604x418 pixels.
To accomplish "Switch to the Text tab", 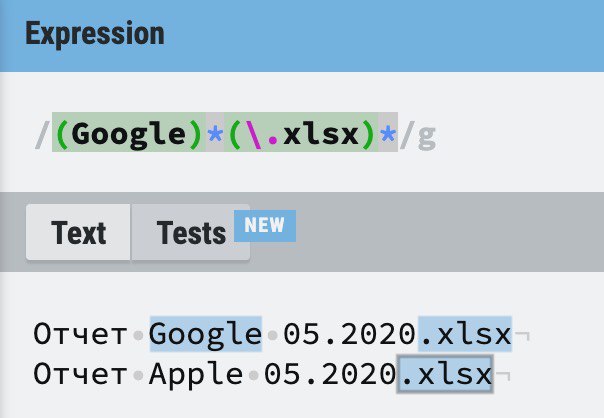I will pos(78,232).
